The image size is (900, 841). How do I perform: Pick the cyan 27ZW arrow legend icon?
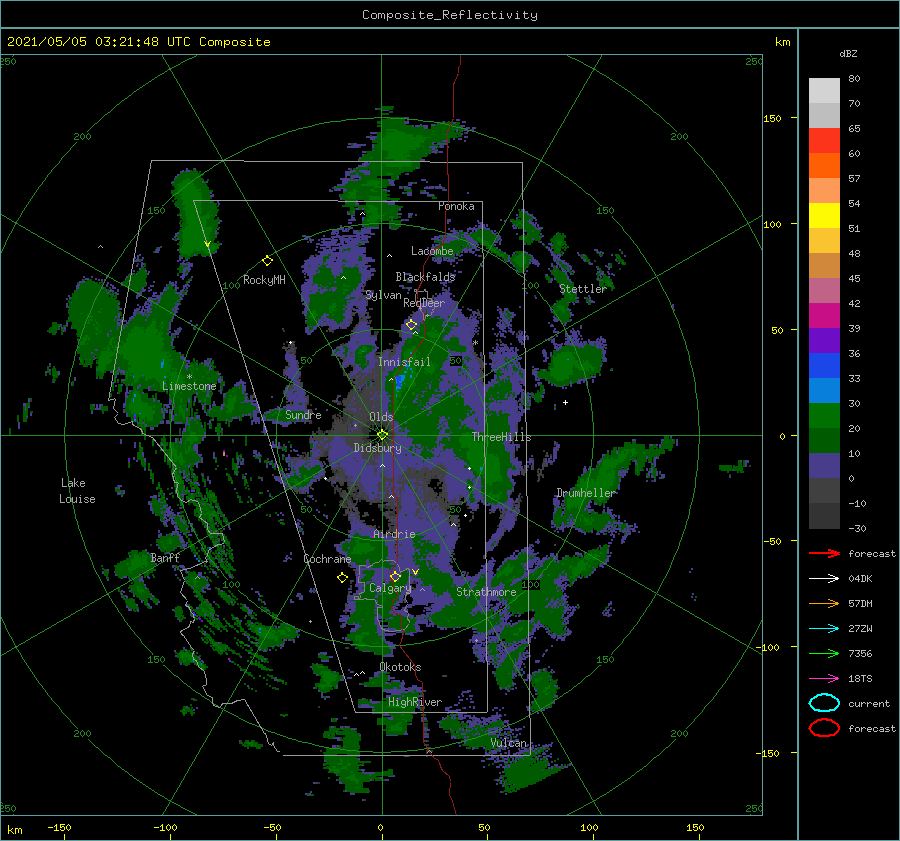click(824, 629)
